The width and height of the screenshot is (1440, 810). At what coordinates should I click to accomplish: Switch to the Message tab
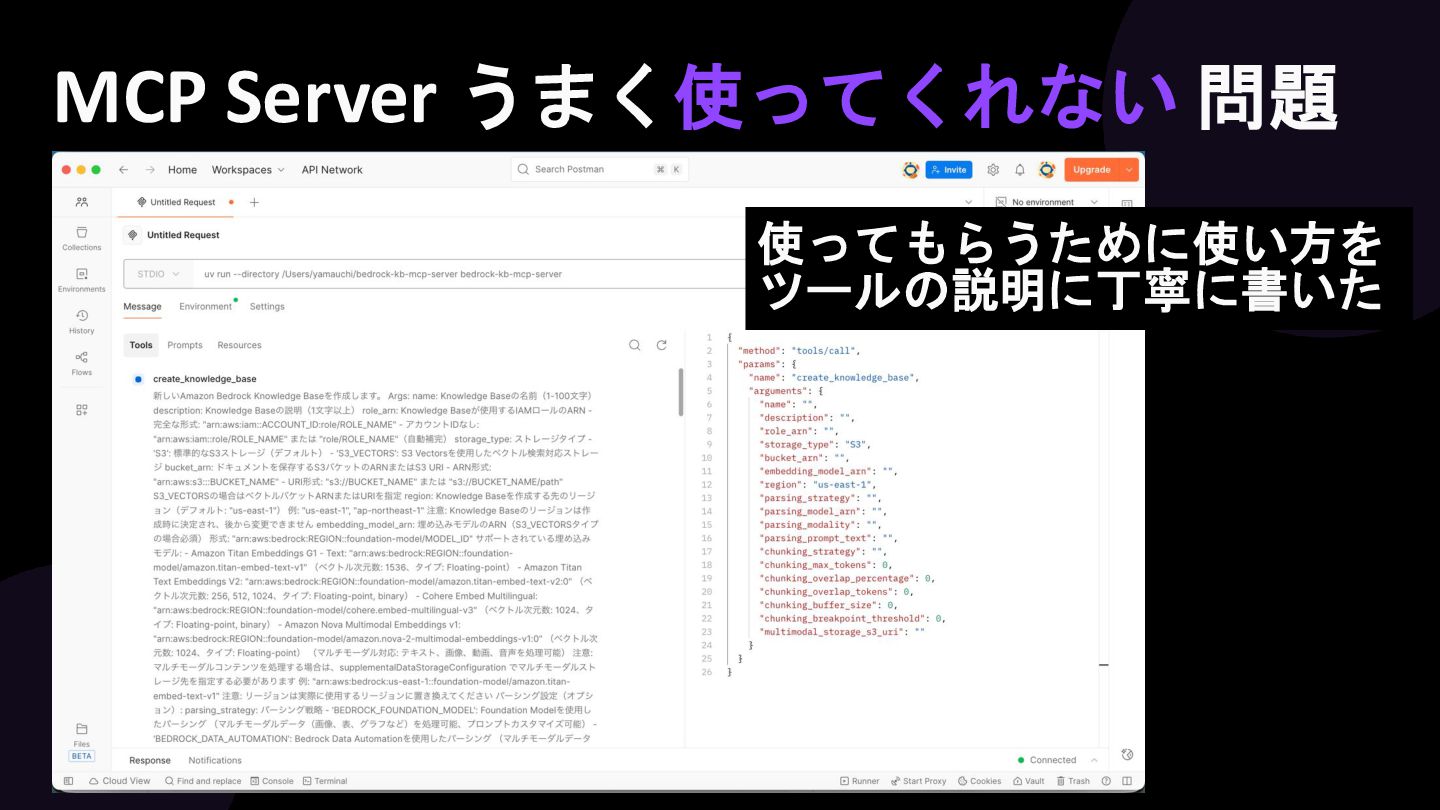coord(142,307)
